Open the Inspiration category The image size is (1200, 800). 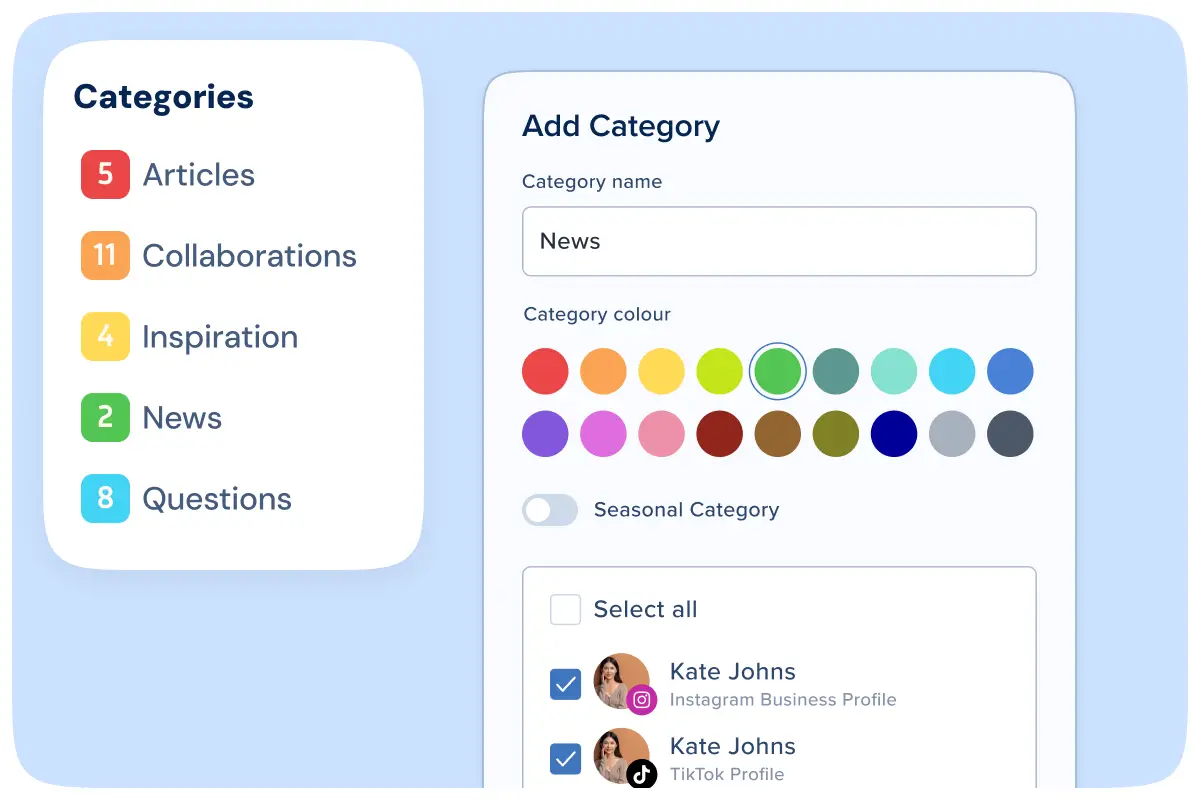tap(220, 337)
